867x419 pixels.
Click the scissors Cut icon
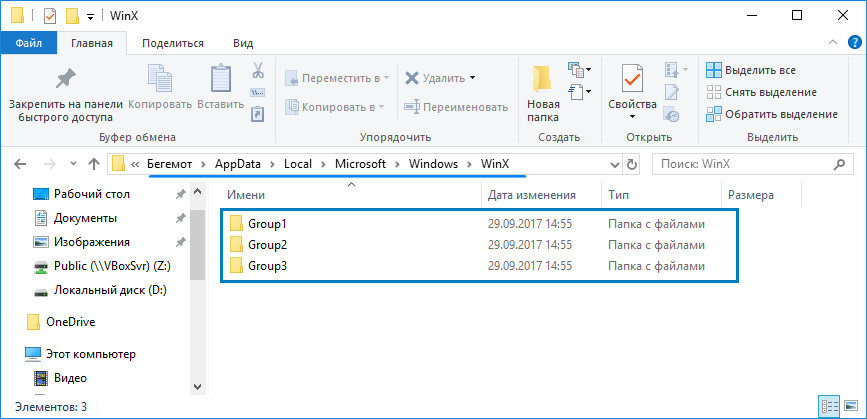[x=258, y=70]
